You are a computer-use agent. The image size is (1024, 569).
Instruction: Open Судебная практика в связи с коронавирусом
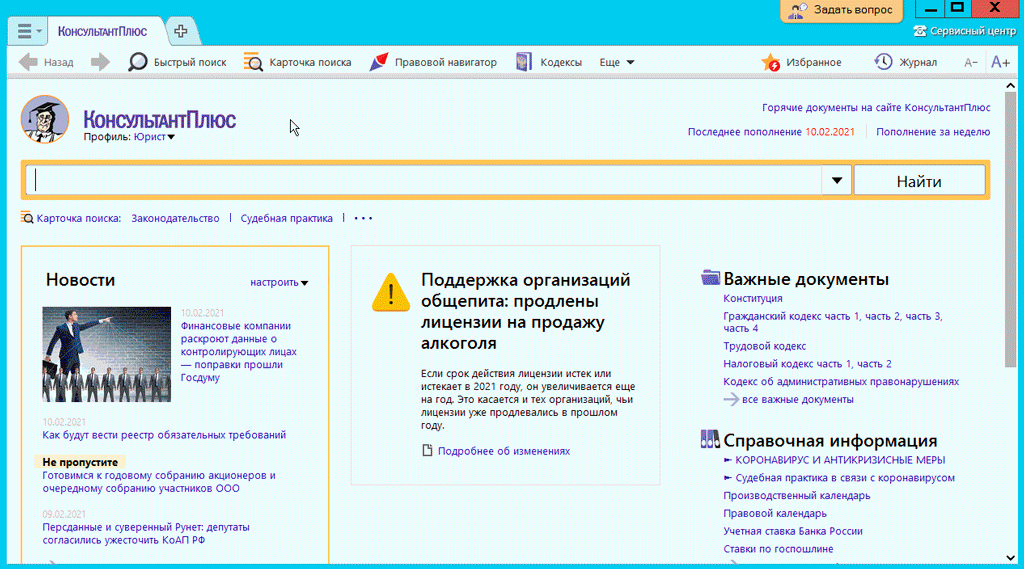click(845, 478)
